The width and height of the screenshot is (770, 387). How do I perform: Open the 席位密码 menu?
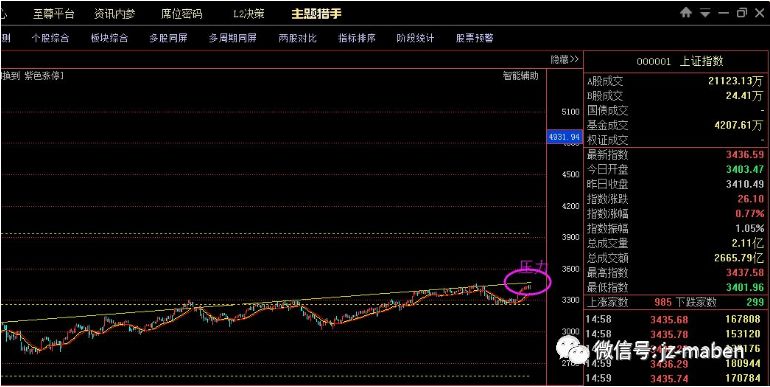[181, 14]
